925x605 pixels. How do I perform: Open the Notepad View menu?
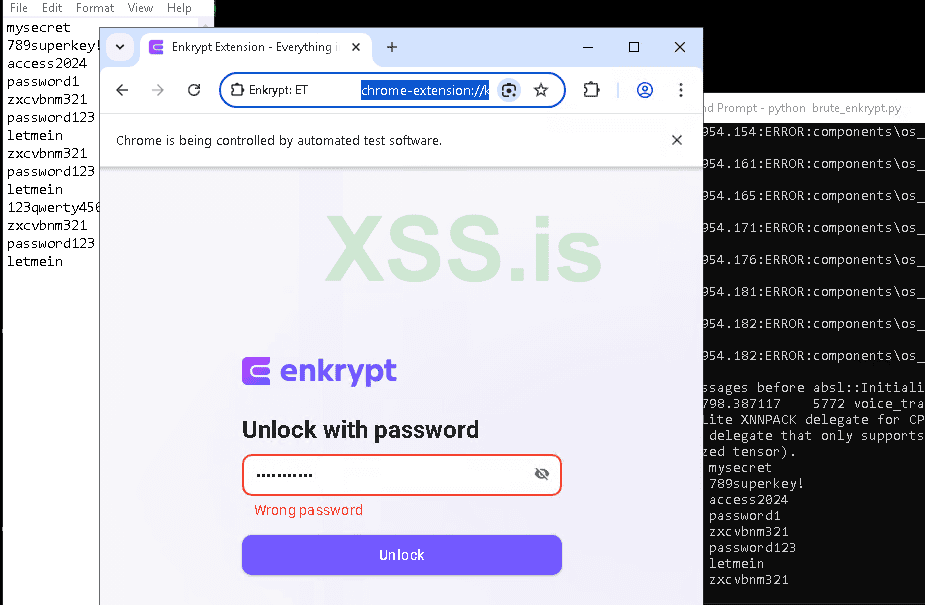(x=140, y=8)
